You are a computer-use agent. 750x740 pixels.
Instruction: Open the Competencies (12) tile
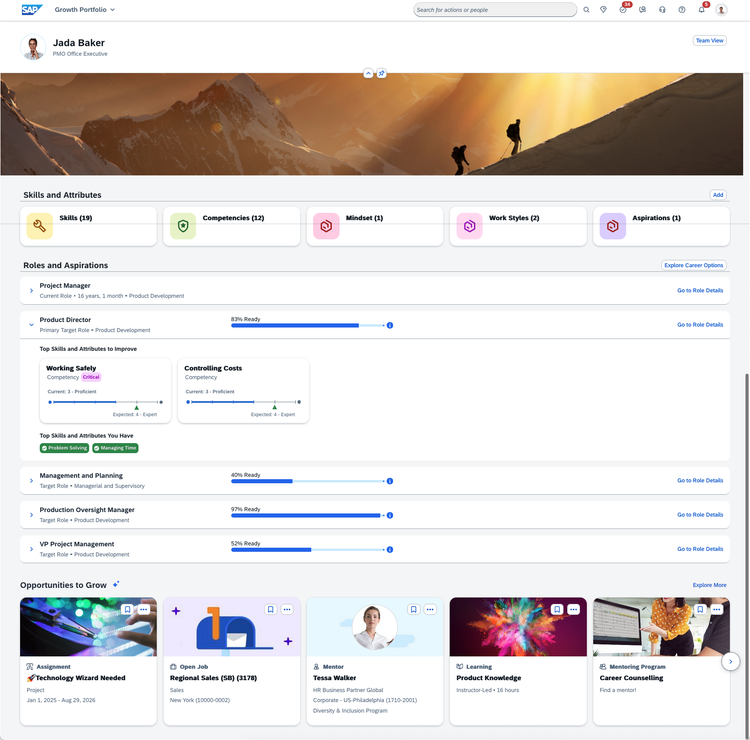(x=232, y=226)
